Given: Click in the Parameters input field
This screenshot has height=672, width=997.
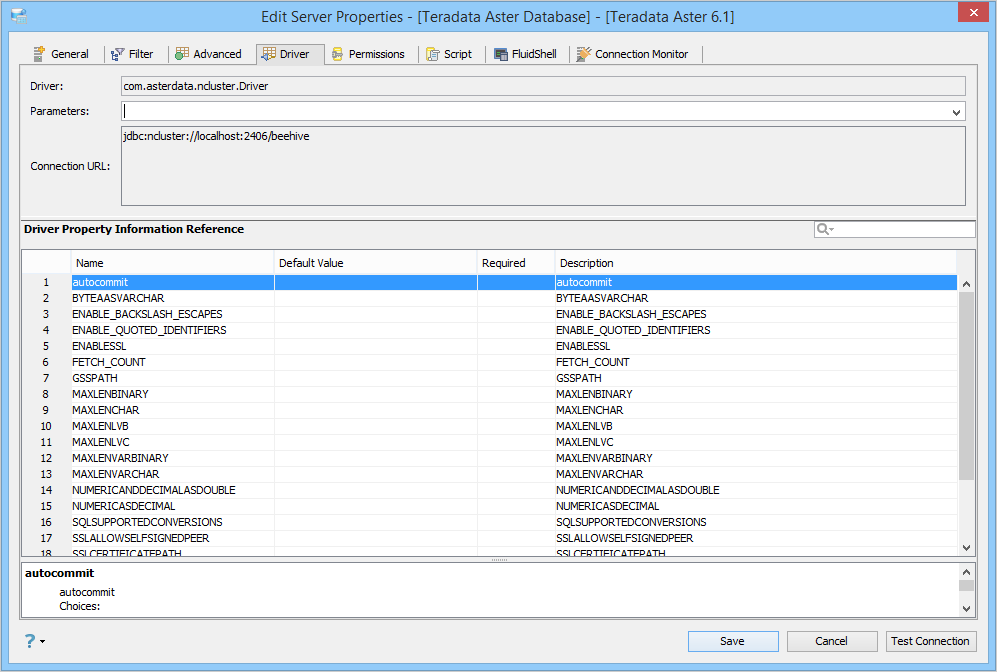Looking at the screenshot, I should click(534, 111).
